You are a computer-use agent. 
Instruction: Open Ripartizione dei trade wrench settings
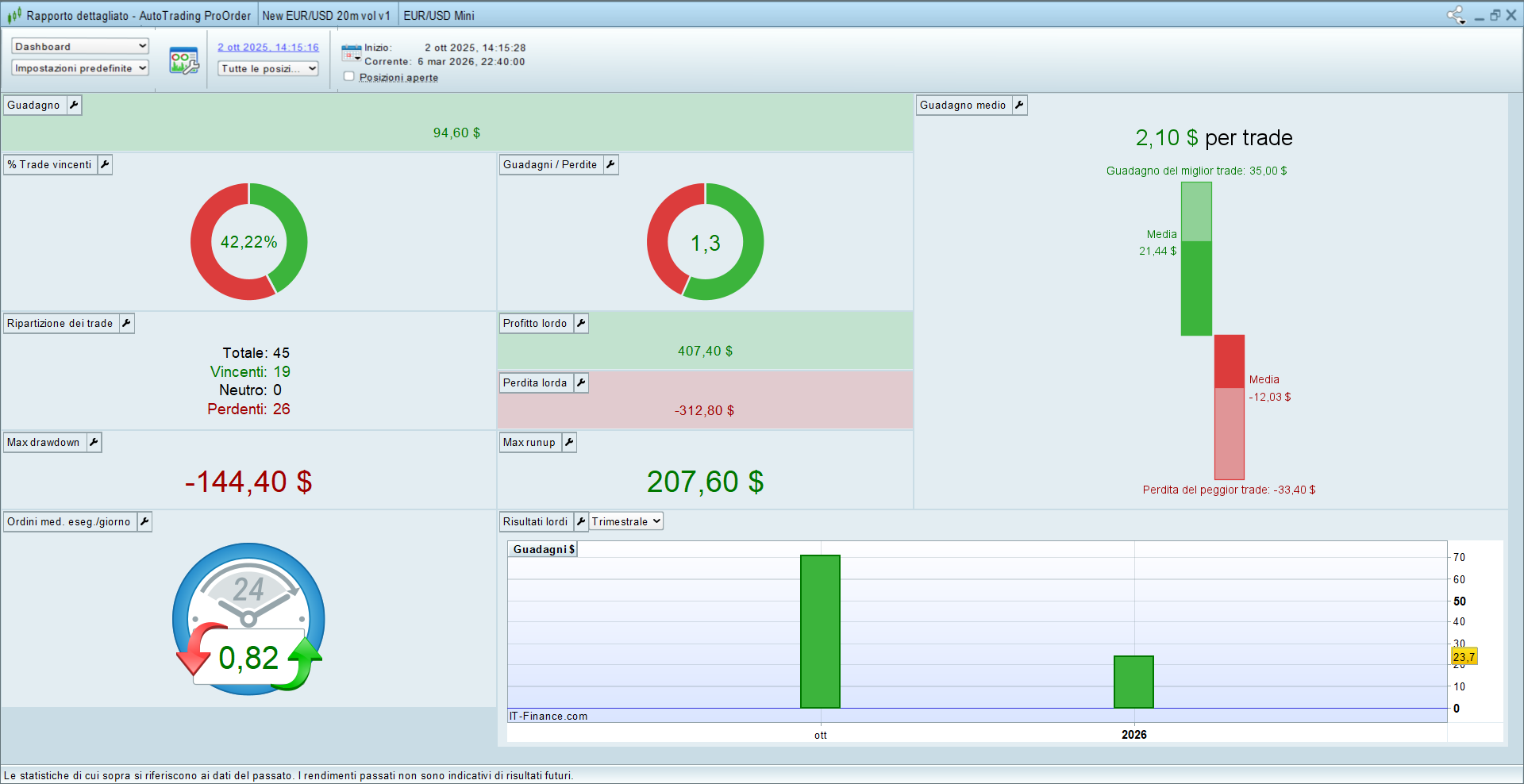pos(126,323)
